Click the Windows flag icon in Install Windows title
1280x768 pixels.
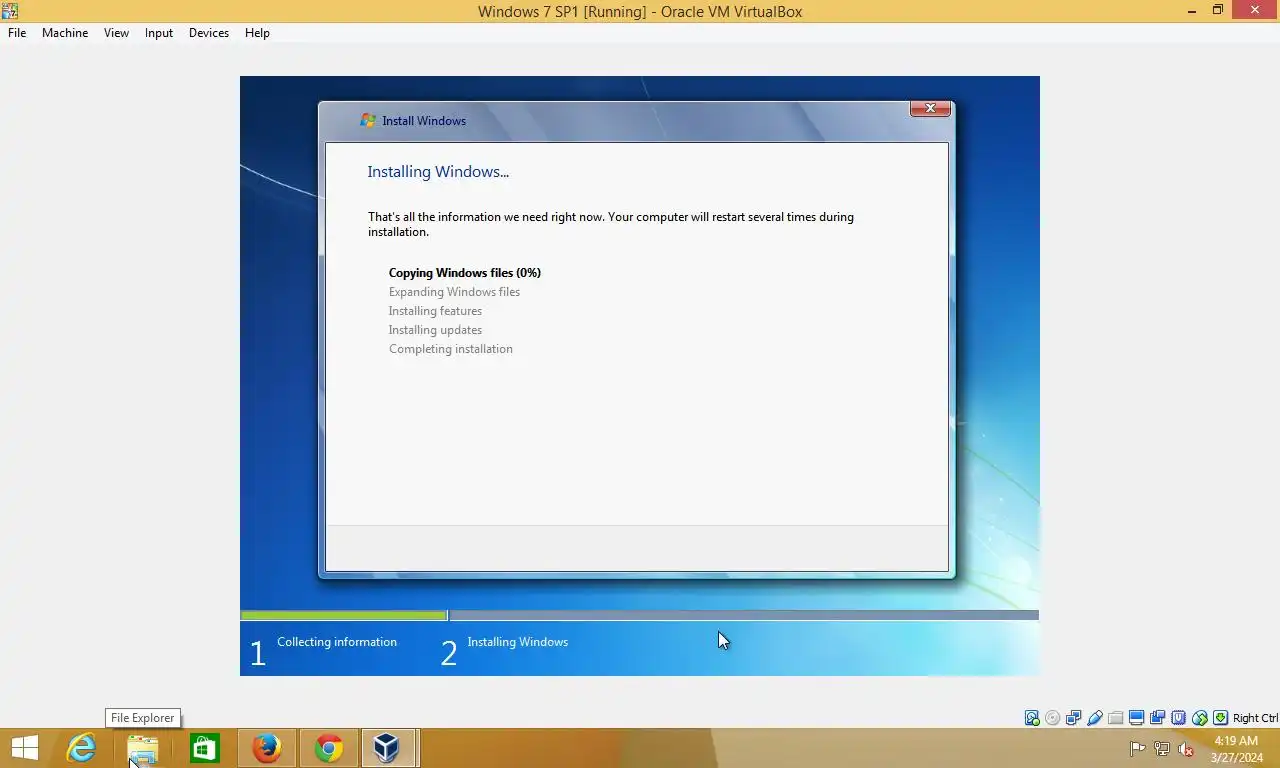[x=368, y=120]
